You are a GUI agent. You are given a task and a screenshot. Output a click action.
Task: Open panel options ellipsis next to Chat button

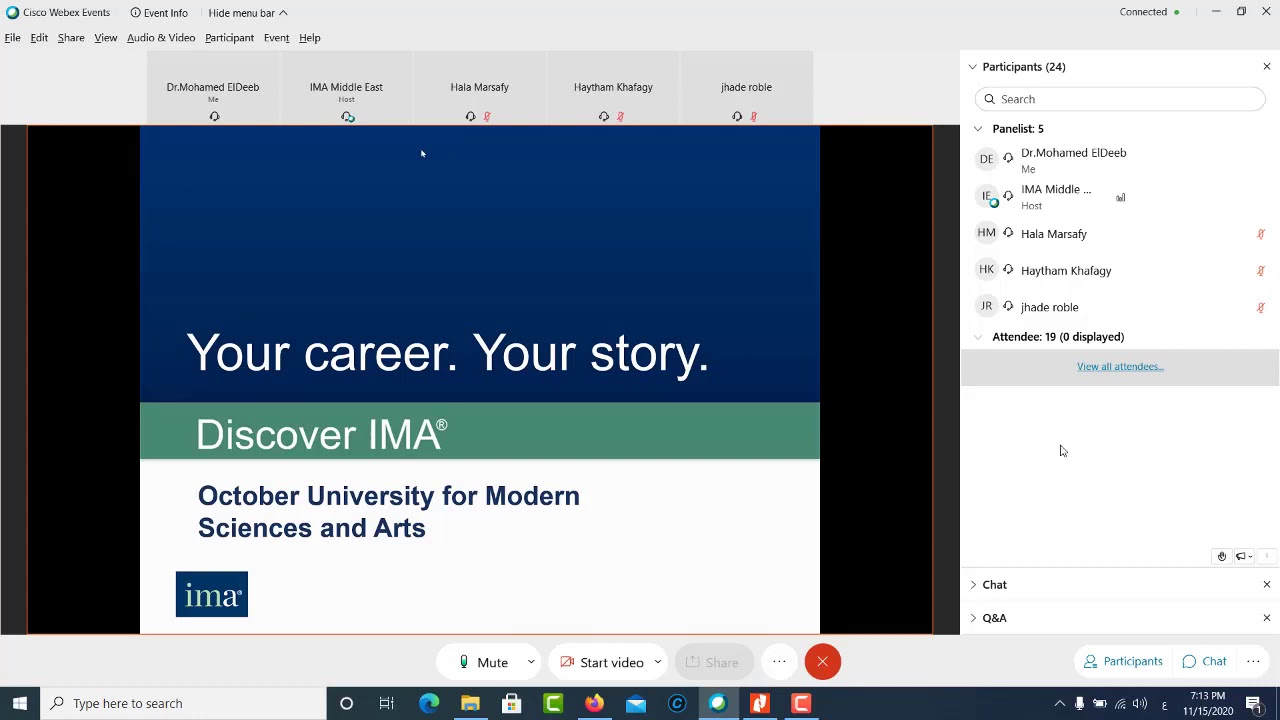point(1253,661)
